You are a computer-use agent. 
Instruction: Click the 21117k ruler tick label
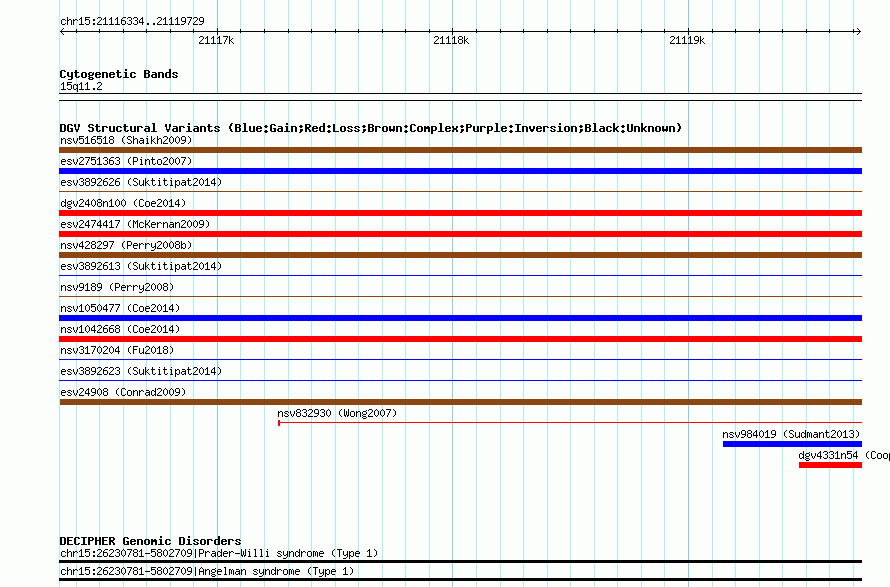(x=216, y=40)
